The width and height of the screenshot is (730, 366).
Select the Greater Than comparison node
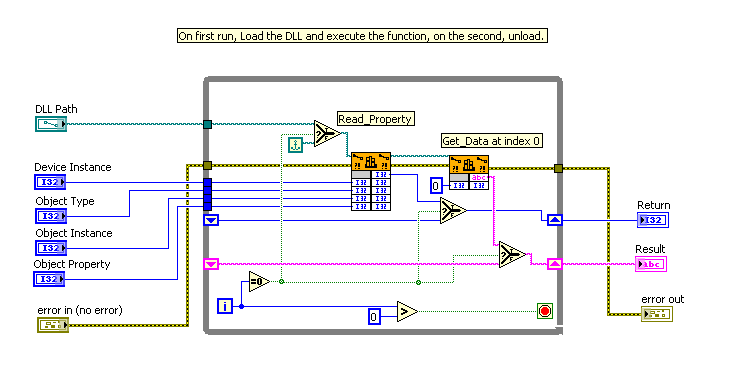tap(407, 311)
